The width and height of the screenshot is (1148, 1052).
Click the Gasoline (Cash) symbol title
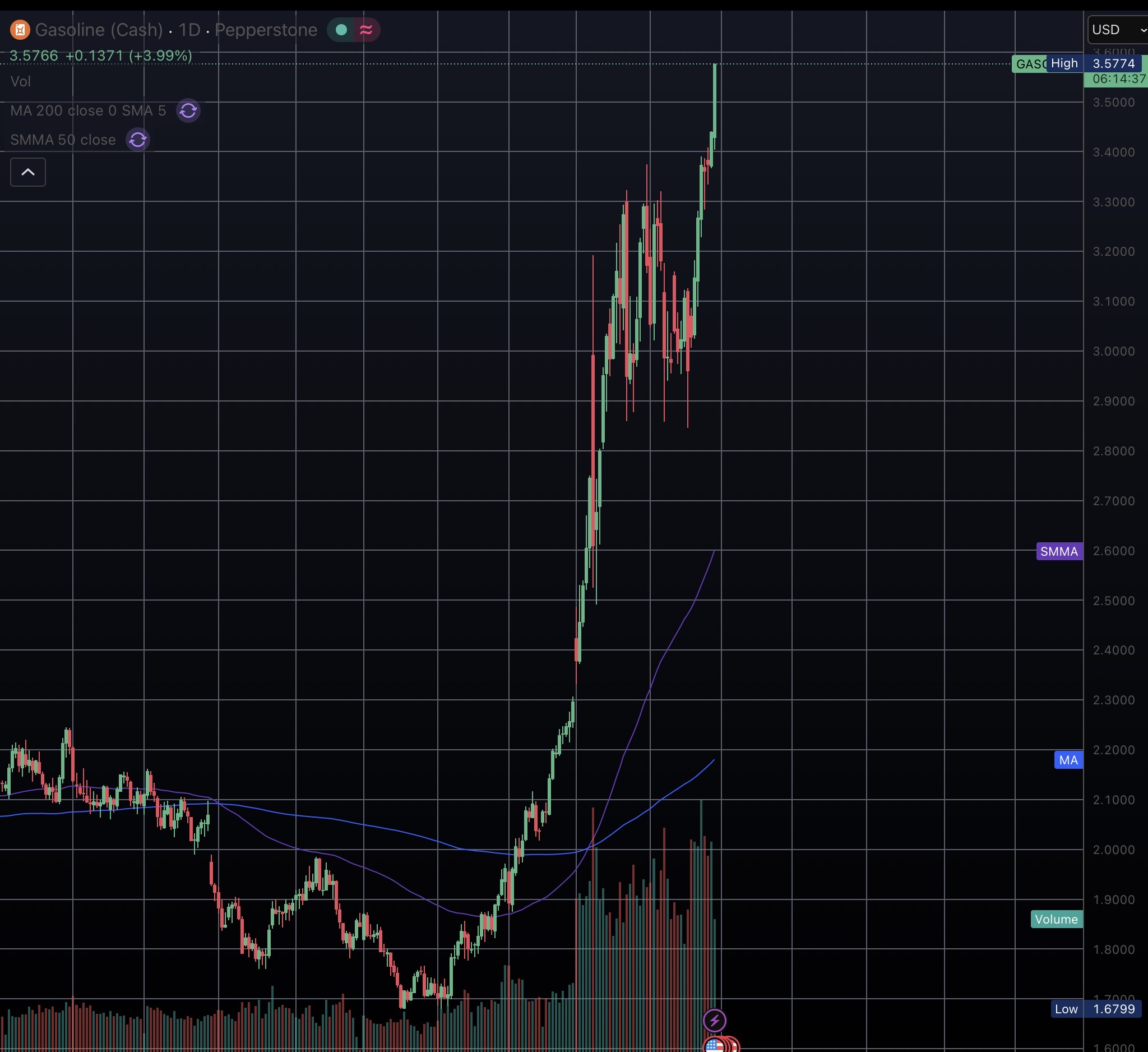pyautogui.click(x=99, y=30)
